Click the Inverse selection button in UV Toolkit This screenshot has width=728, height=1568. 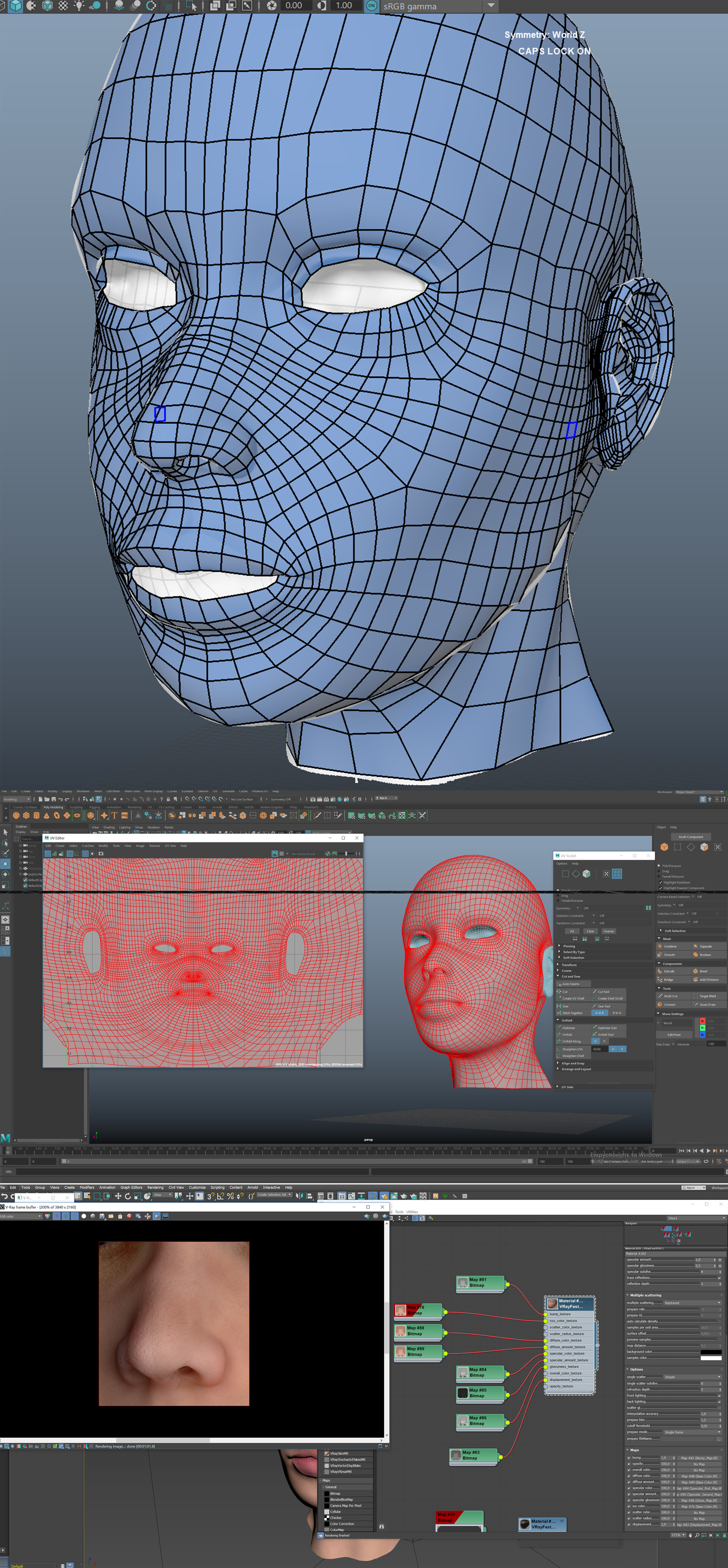pos(608,931)
